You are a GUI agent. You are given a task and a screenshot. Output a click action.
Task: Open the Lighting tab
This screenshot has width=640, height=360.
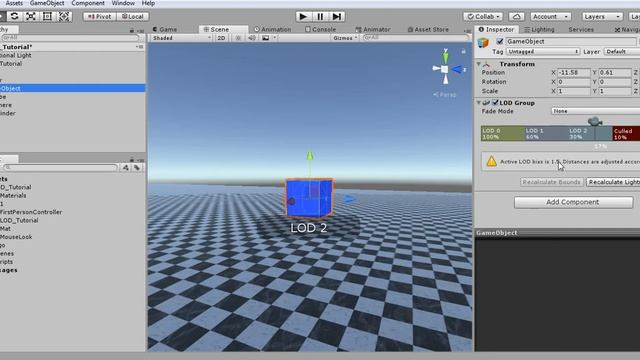point(540,29)
